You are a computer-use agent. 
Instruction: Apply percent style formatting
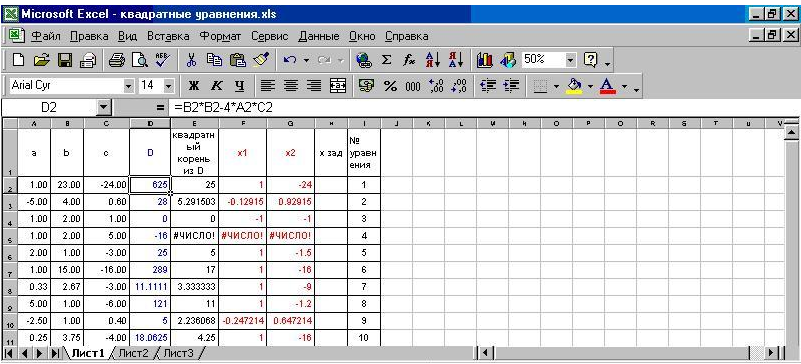click(x=390, y=86)
